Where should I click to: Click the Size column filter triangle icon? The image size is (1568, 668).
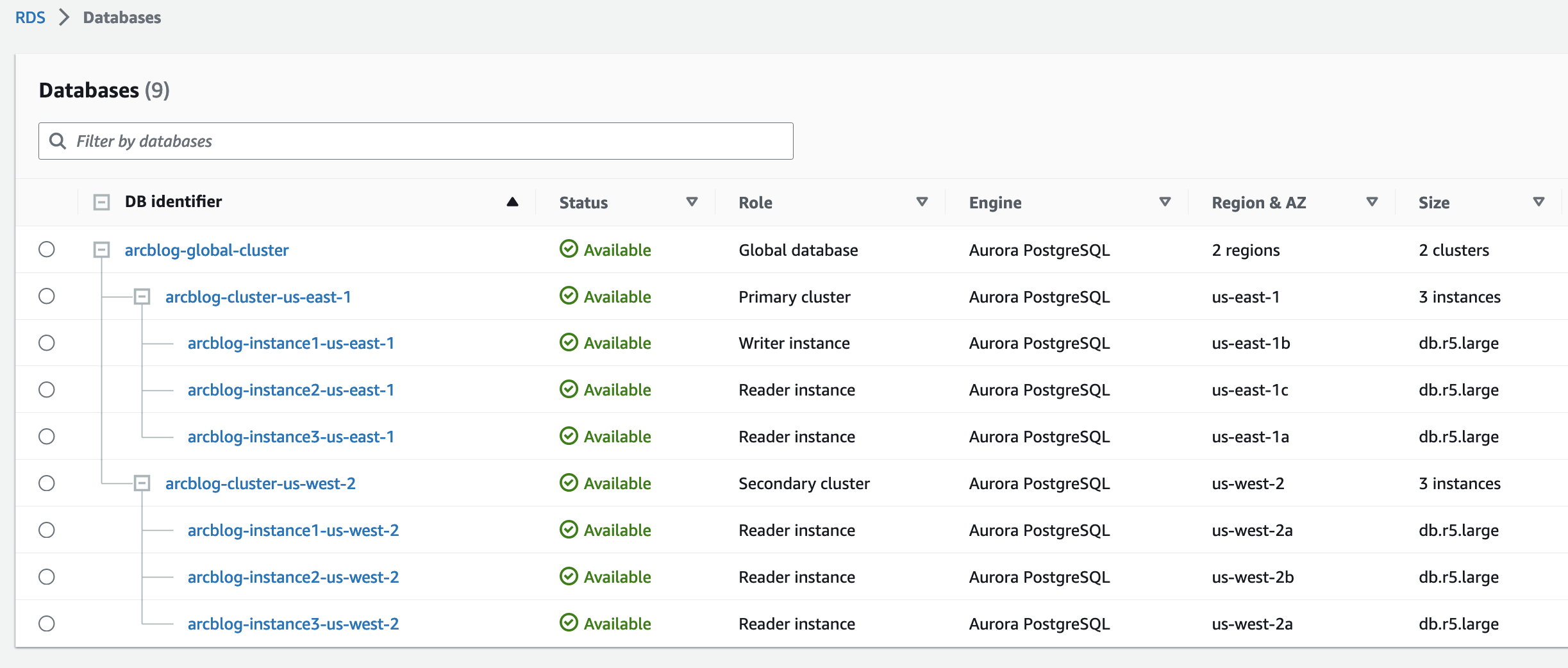(x=1538, y=202)
